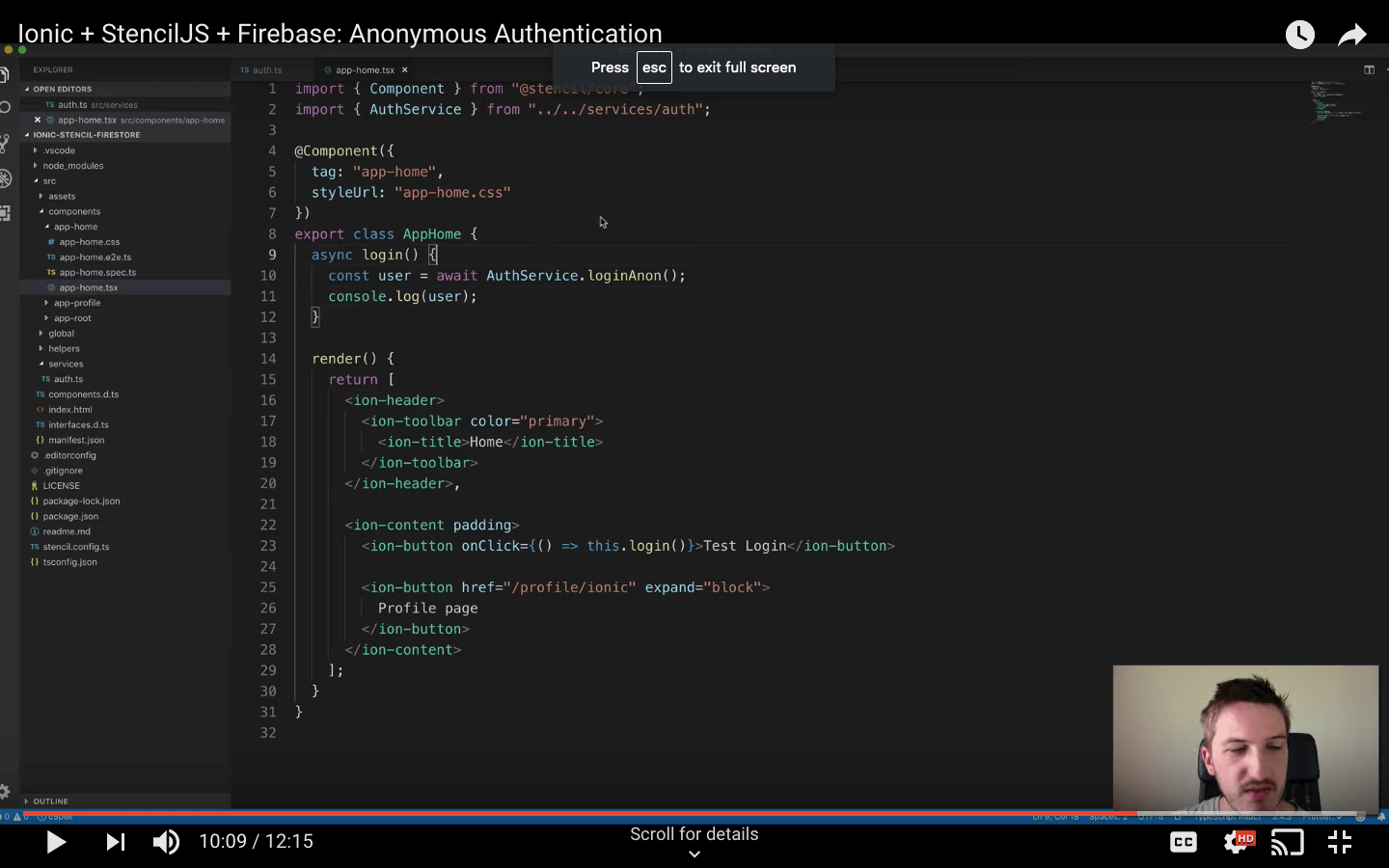
Task: Open app-home.css in the file tree
Action: [x=90, y=242]
